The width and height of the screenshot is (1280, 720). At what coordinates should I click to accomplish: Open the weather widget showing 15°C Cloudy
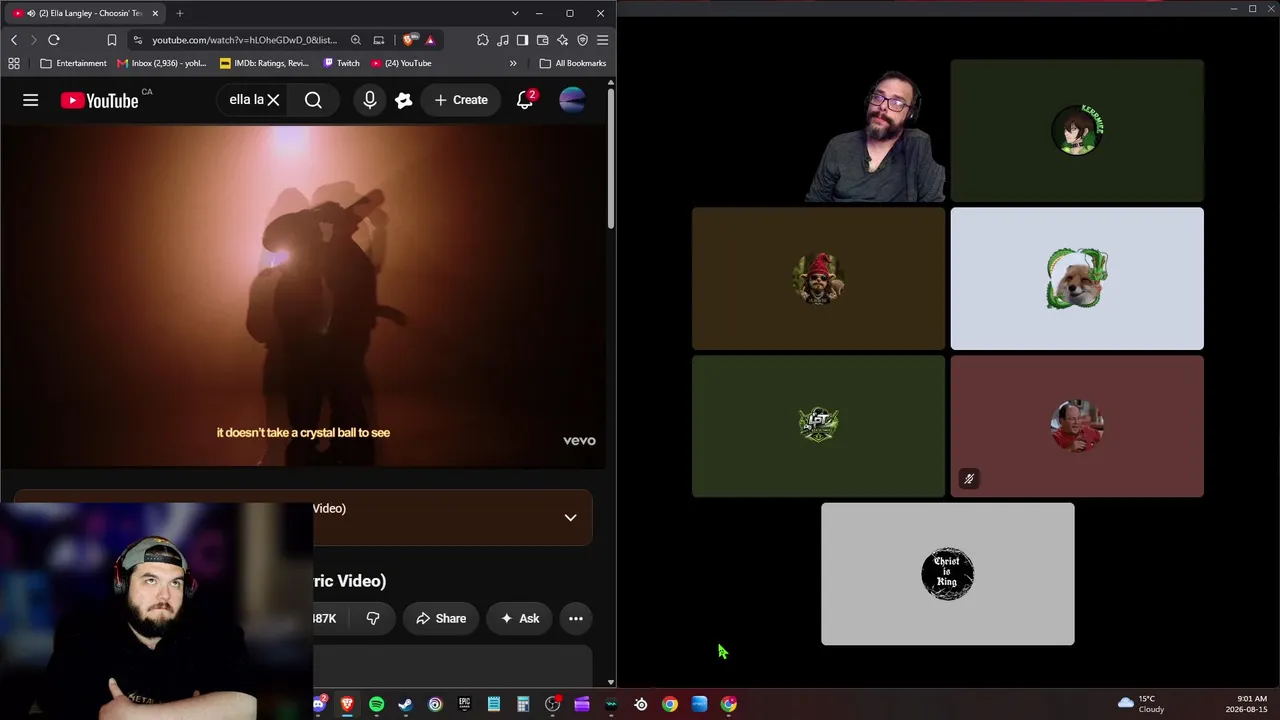pyautogui.click(x=1141, y=704)
